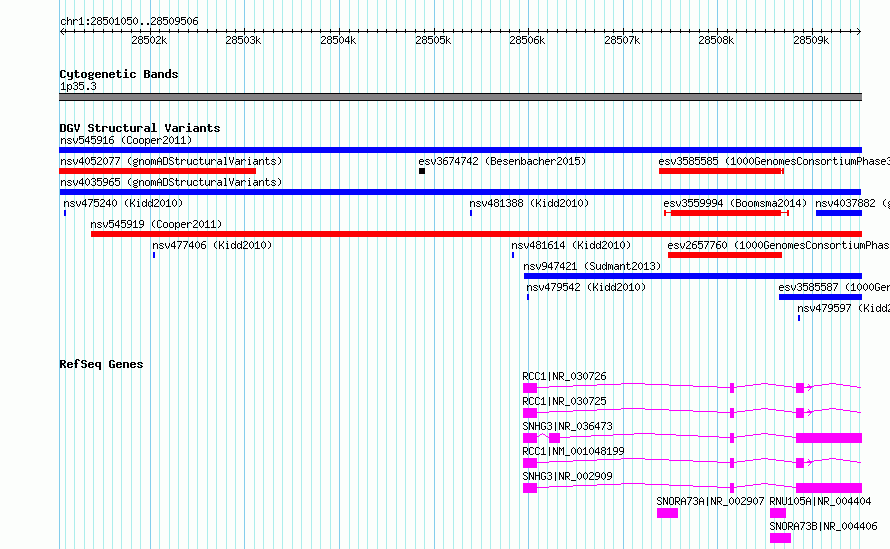Click the chr1:28501050..28509506 coordinates text
890x549 pixels.
pyautogui.click(x=129, y=22)
